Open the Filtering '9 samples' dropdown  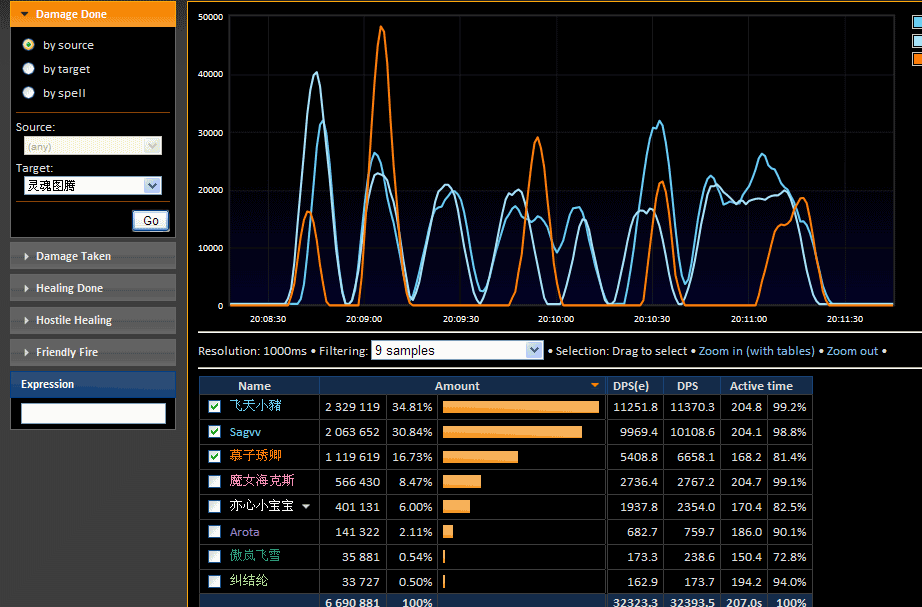tap(457, 351)
